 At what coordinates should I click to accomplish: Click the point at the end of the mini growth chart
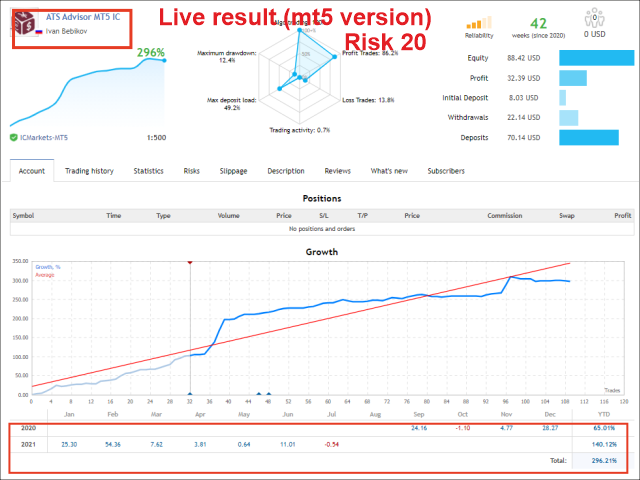(164, 60)
